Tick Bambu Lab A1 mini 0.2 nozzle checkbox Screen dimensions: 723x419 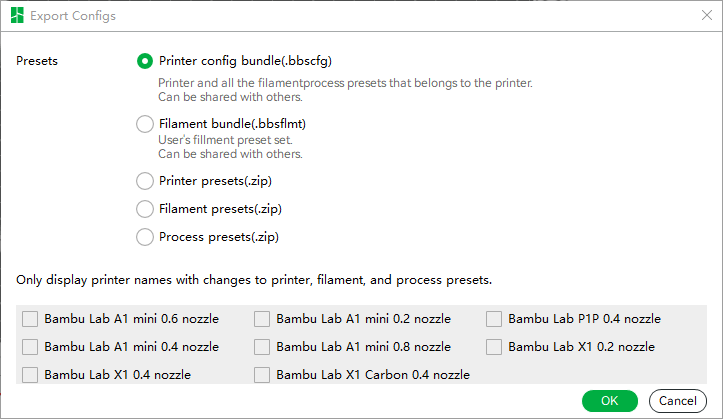(x=262, y=319)
